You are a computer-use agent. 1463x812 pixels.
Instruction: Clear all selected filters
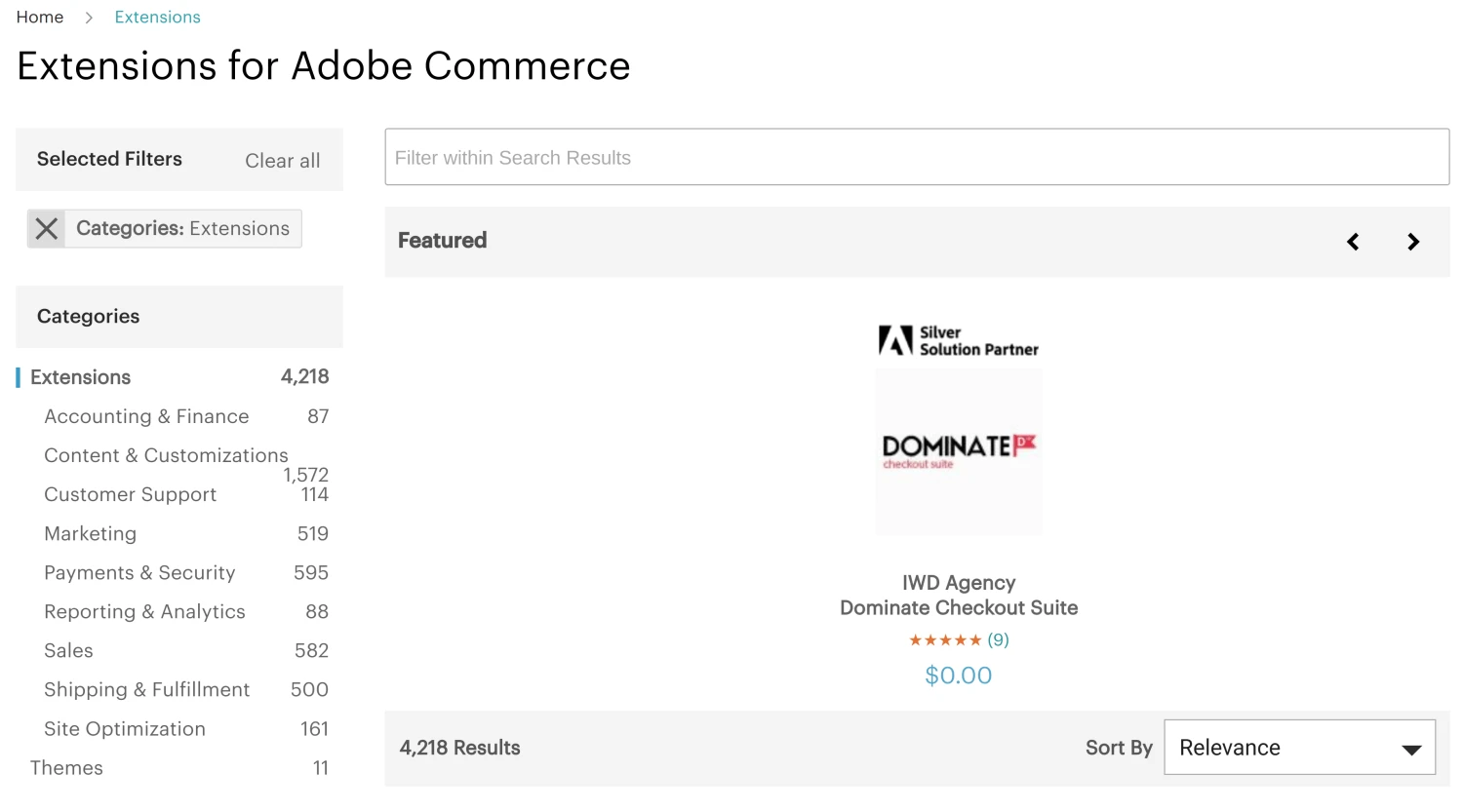pyautogui.click(x=282, y=161)
